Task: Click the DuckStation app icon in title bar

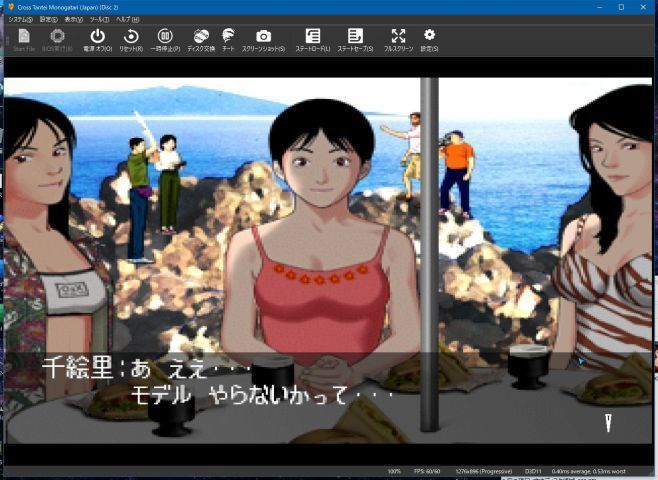Action: [x=11, y=7]
